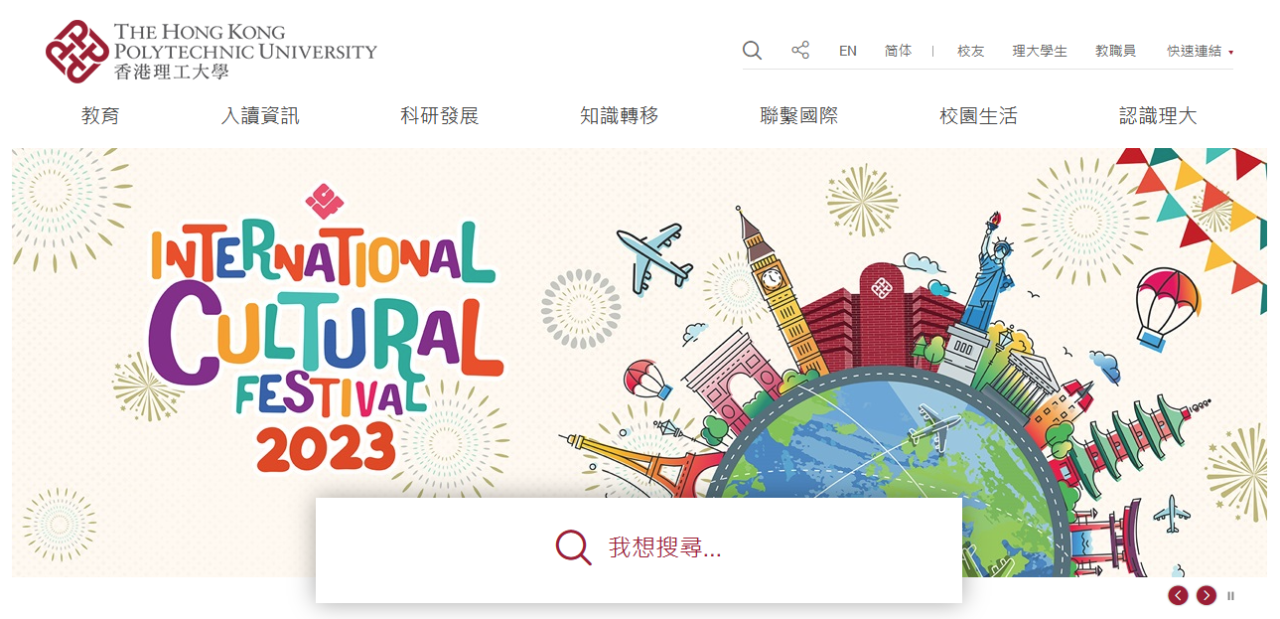Click the 我想搜尋 search input field
The height and width of the screenshot is (619, 1280).
(x=639, y=550)
